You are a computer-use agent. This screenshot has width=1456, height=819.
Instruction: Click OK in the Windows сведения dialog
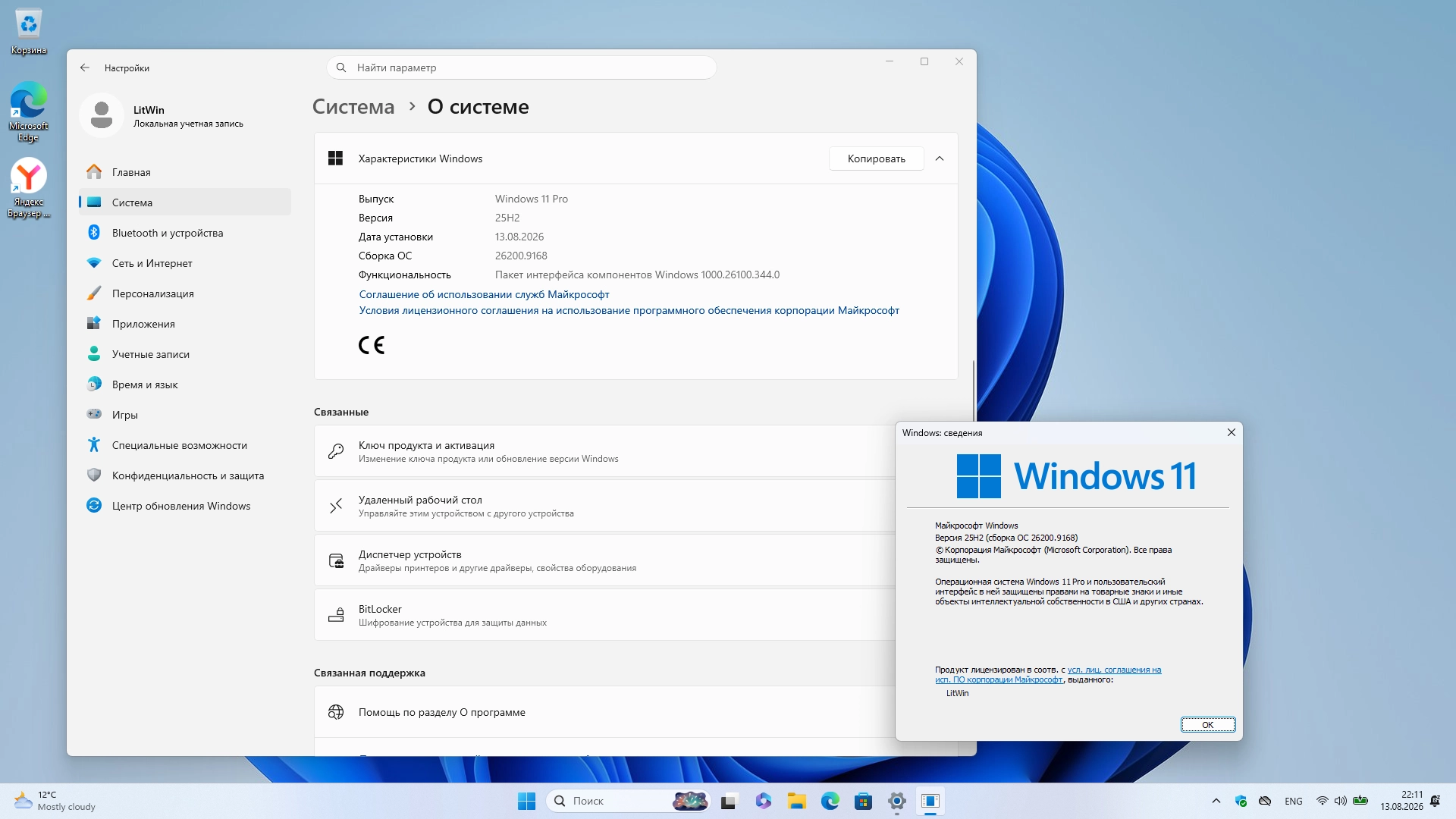click(1208, 725)
